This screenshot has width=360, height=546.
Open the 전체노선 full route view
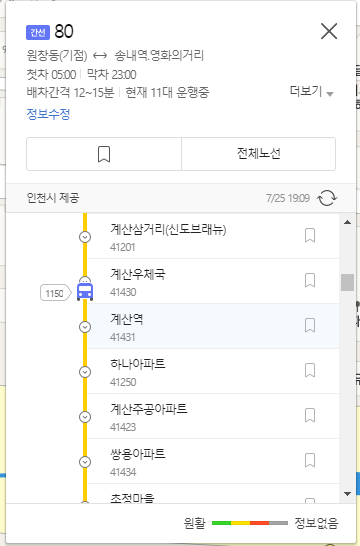[x=259, y=154]
